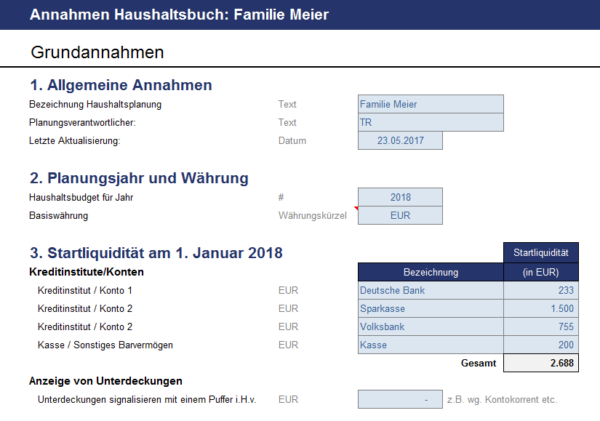Select the planning year cell 2018
The height and width of the screenshot is (421, 600).
pyautogui.click(x=400, y=197)
